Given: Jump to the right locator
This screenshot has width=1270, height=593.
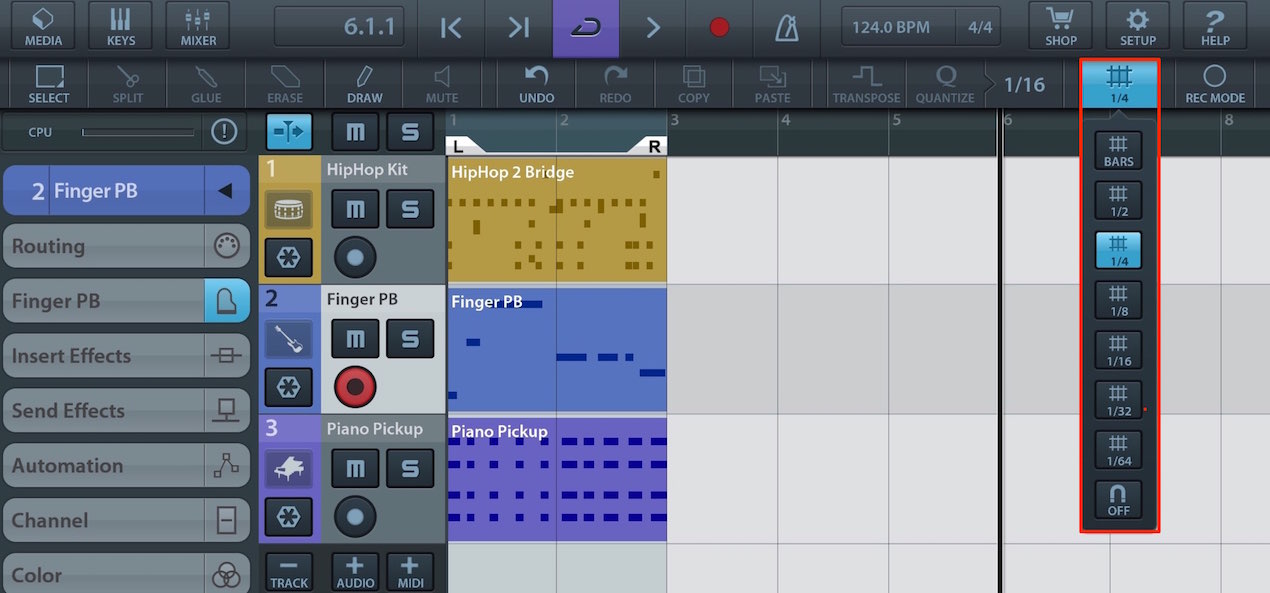Looking at the screenshot, I should tap(518, 28).
